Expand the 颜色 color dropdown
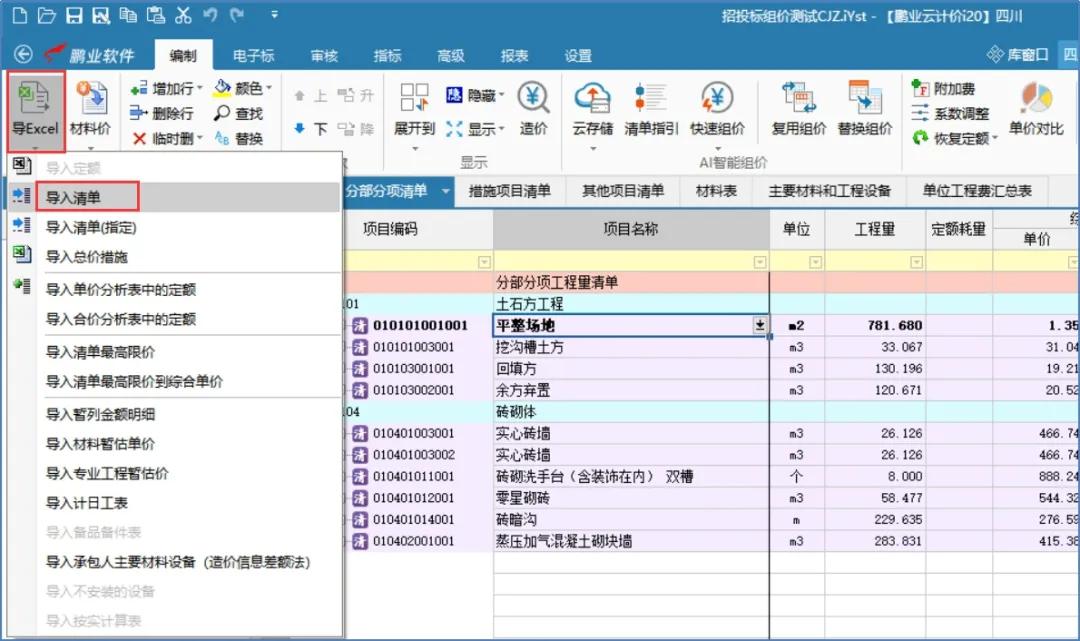The width and height of the screenshot is (1080, 641). click(x=269, y=89)
